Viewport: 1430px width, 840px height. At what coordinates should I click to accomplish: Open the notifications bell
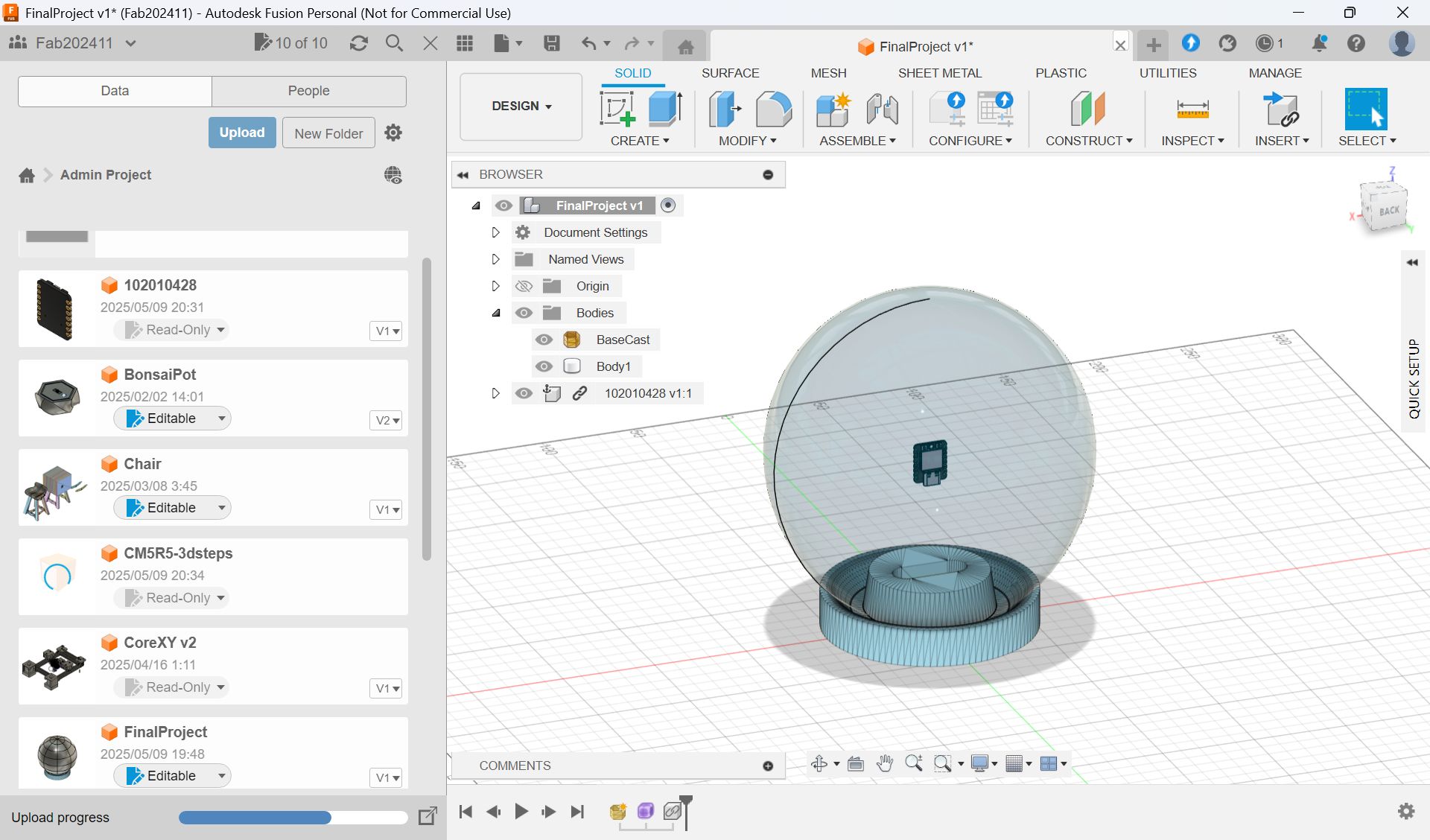click(1319, 43)
